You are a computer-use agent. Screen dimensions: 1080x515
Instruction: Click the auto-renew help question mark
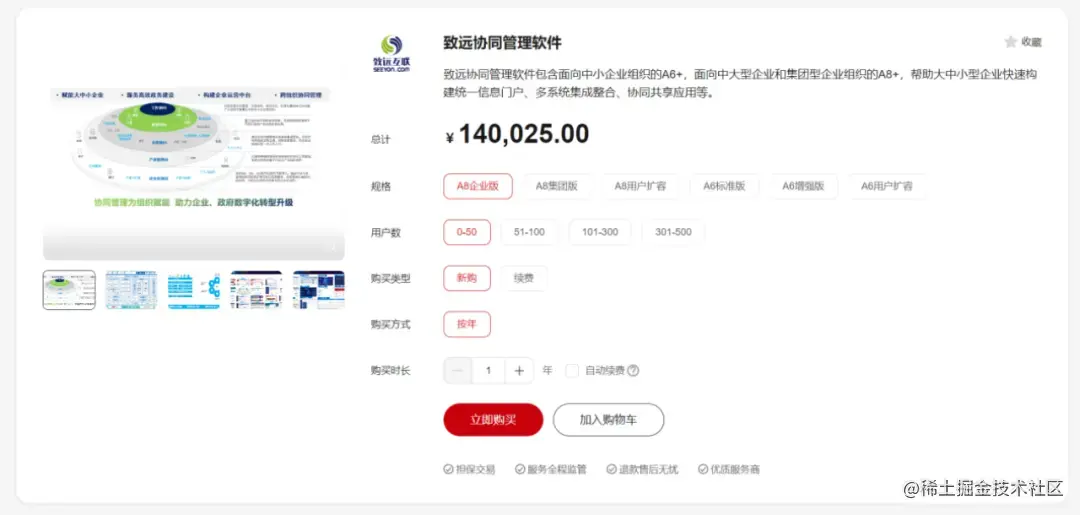pos(633,370)
